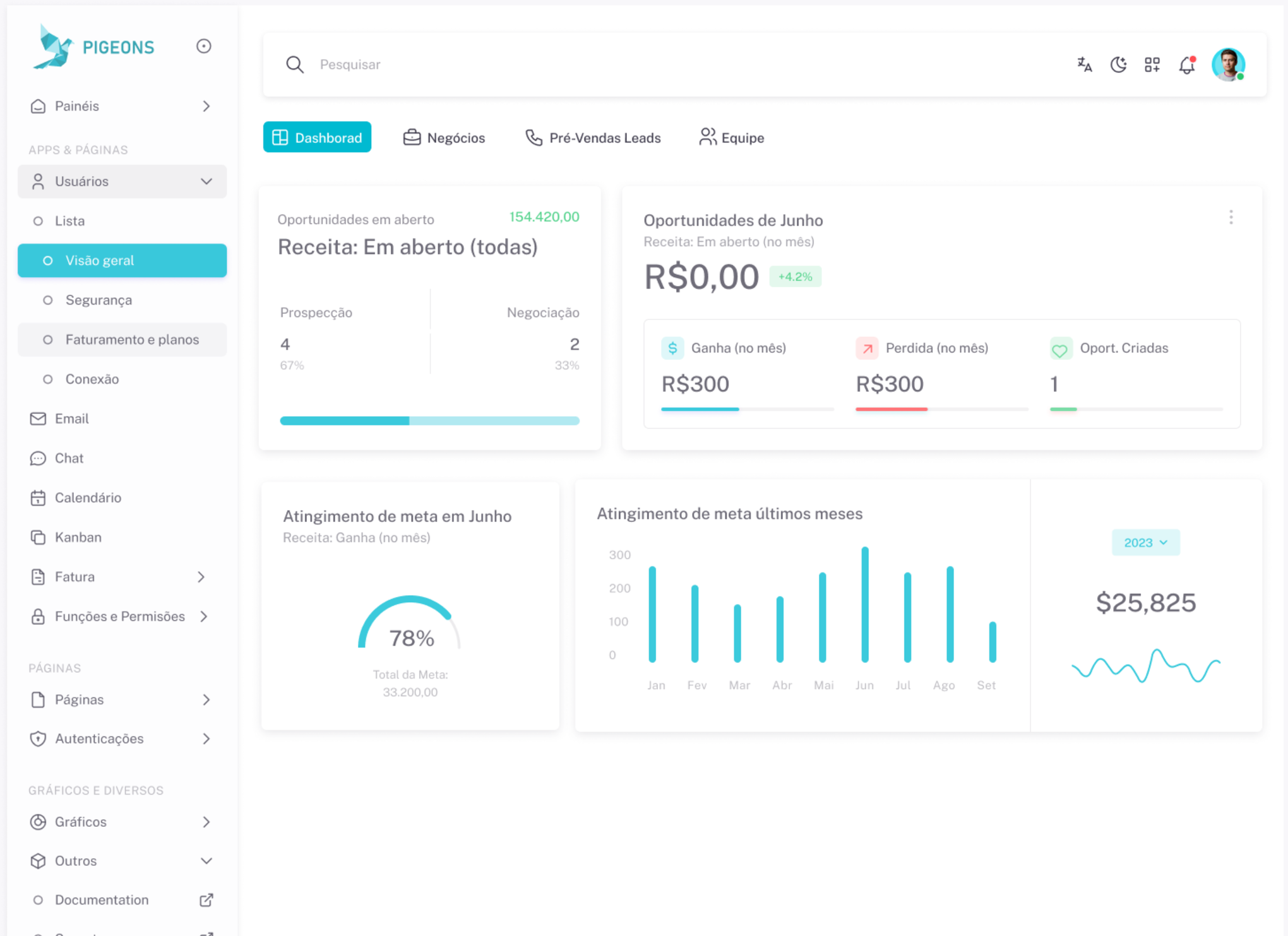1288x936 pixels.
Task: Open the app shortcuts grid icon
Action: click(1152, 64)
